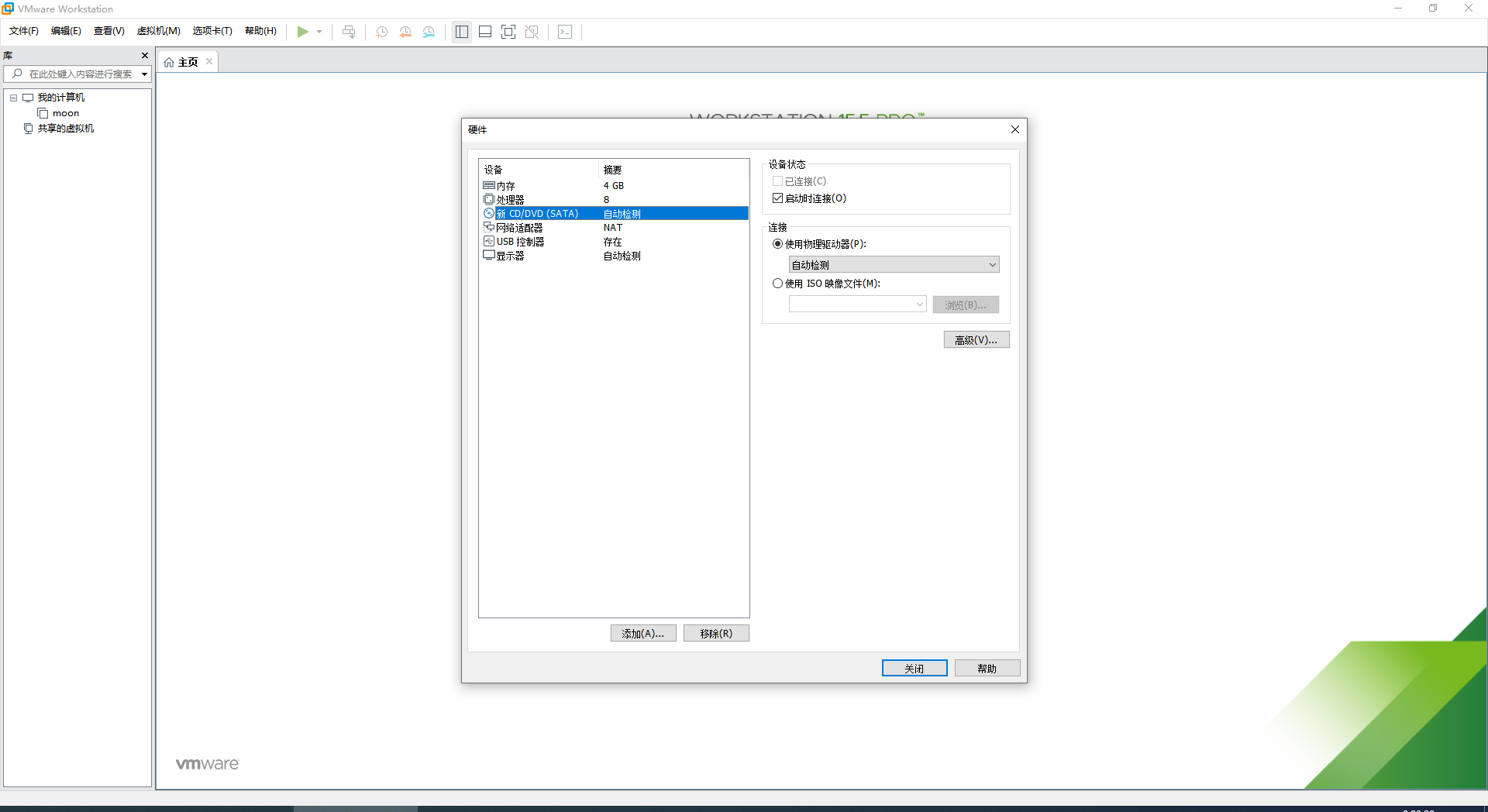Screen dimensions: 1488x812
Task: Select the 显示器 device row
Action: click(614, 256)
